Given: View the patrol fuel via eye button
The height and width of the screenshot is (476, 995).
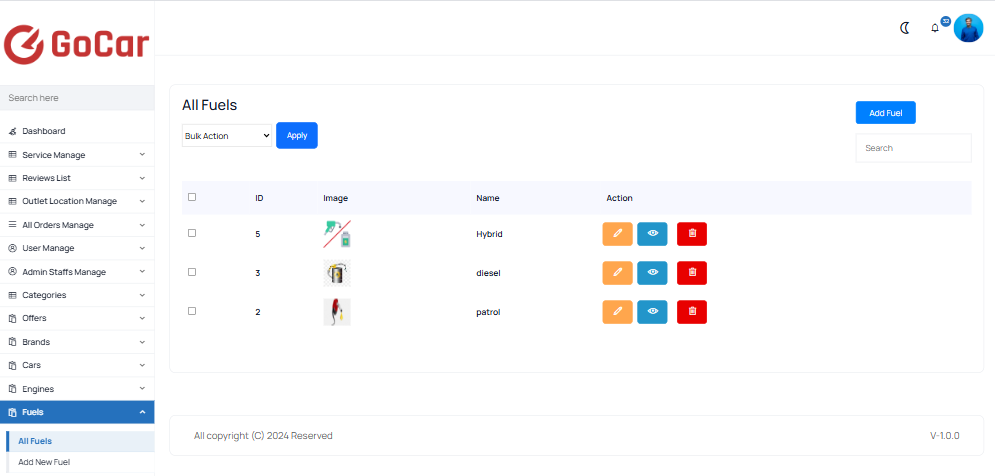Looking at the screenshot, I should (652, 312).
